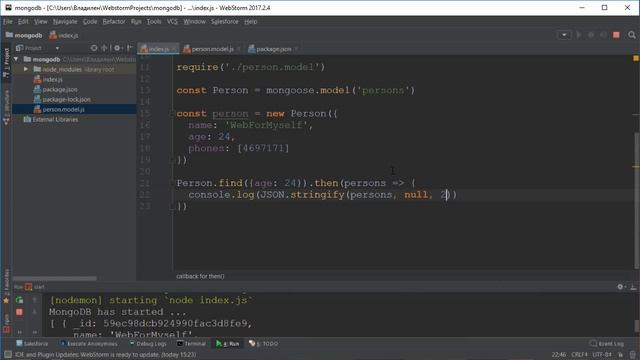Open the File menu
The image size is (640, 360).
click(x=8, y=22)
